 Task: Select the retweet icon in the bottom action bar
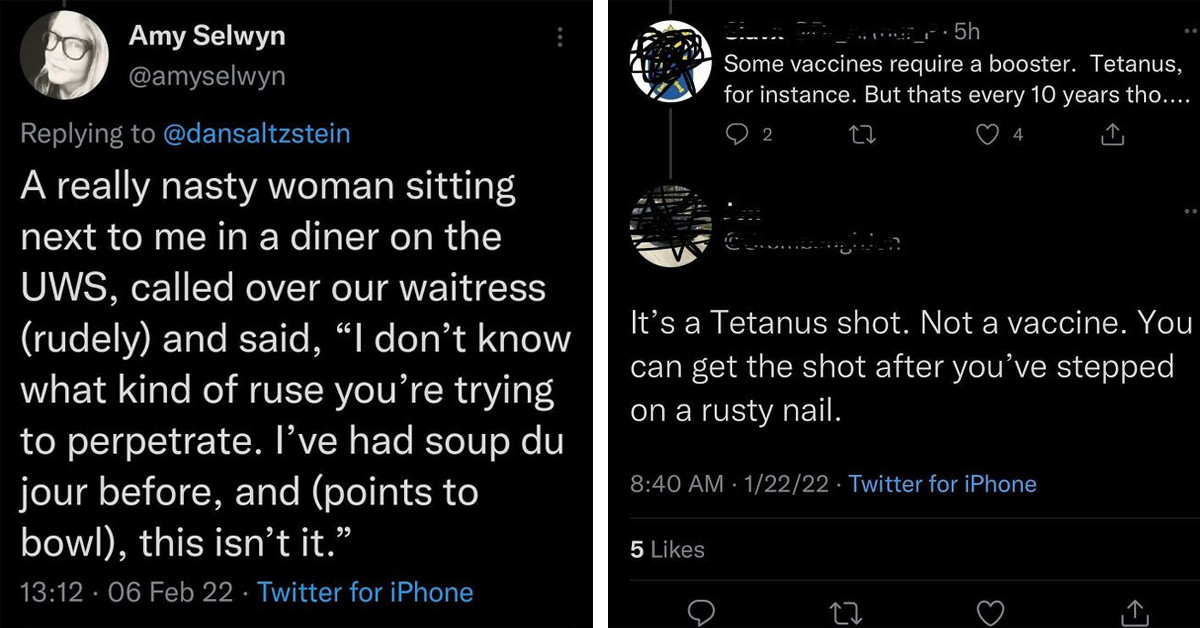(x=846, y=612)
